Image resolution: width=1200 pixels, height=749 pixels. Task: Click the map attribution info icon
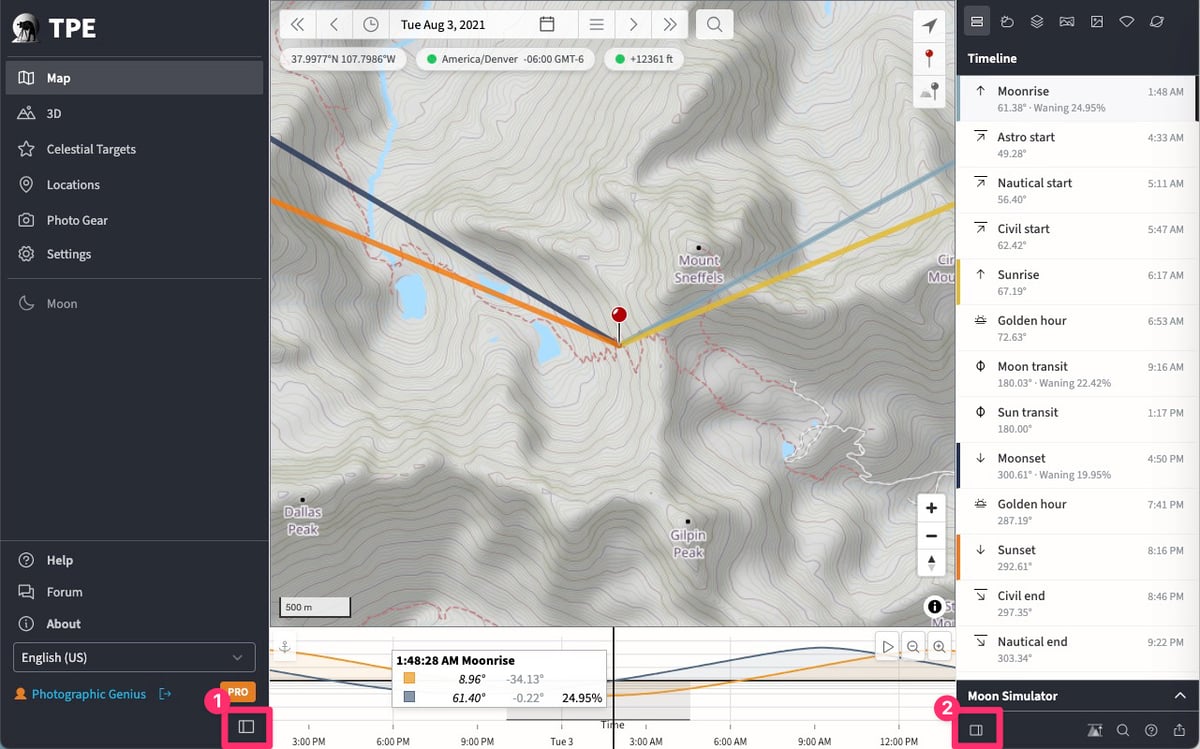(x=934, y=606)
